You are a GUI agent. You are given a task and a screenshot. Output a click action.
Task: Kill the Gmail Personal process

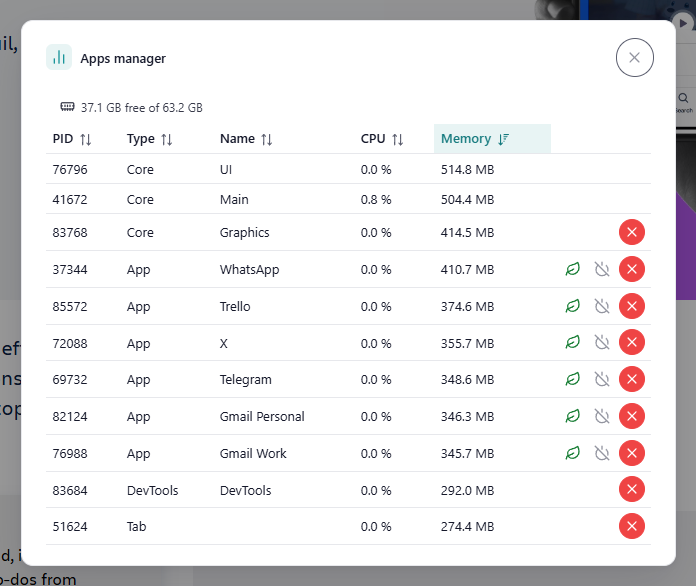point(632,416)
